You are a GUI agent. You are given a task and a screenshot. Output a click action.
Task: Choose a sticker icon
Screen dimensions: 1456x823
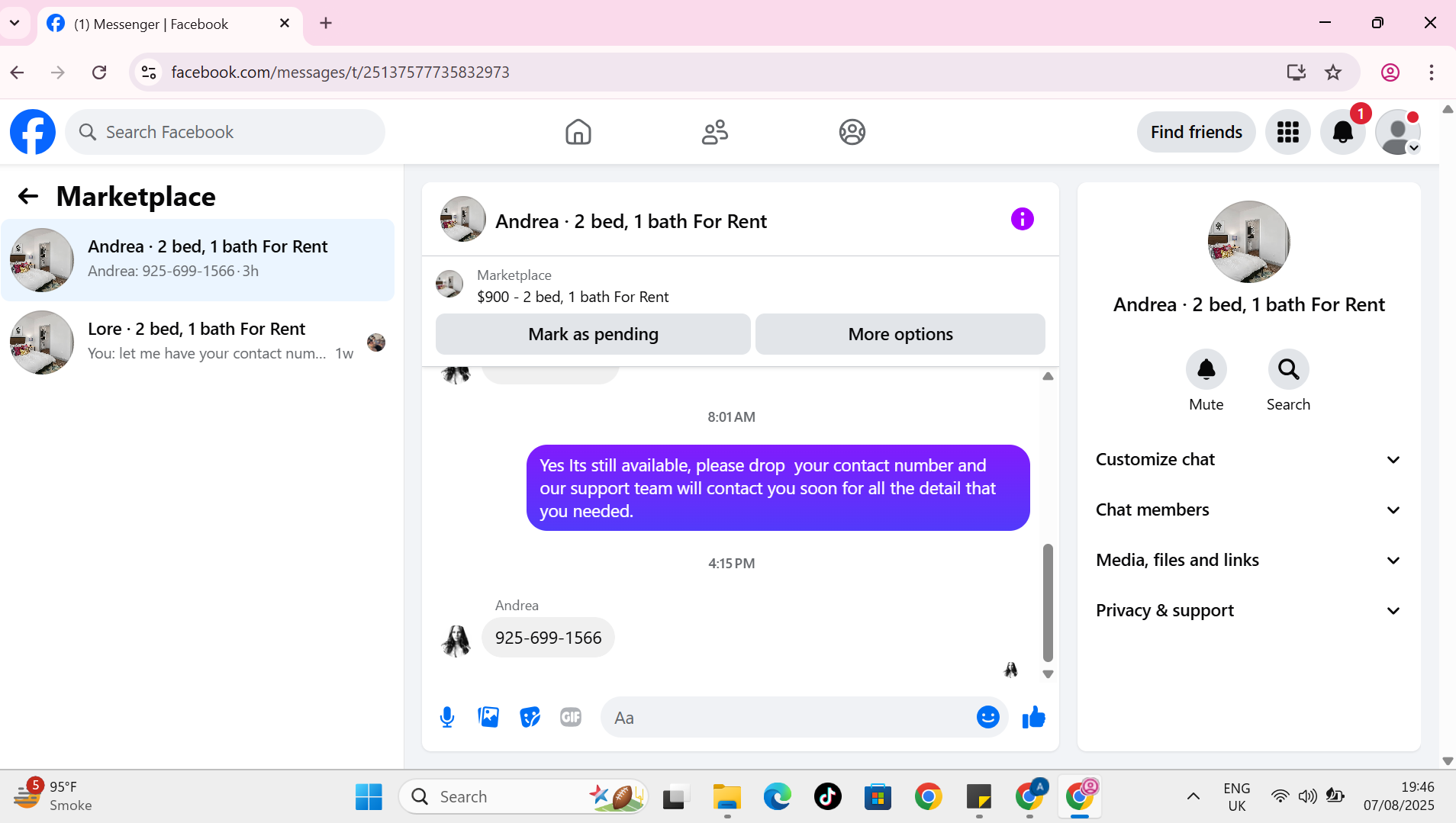(x=530, y=717)
